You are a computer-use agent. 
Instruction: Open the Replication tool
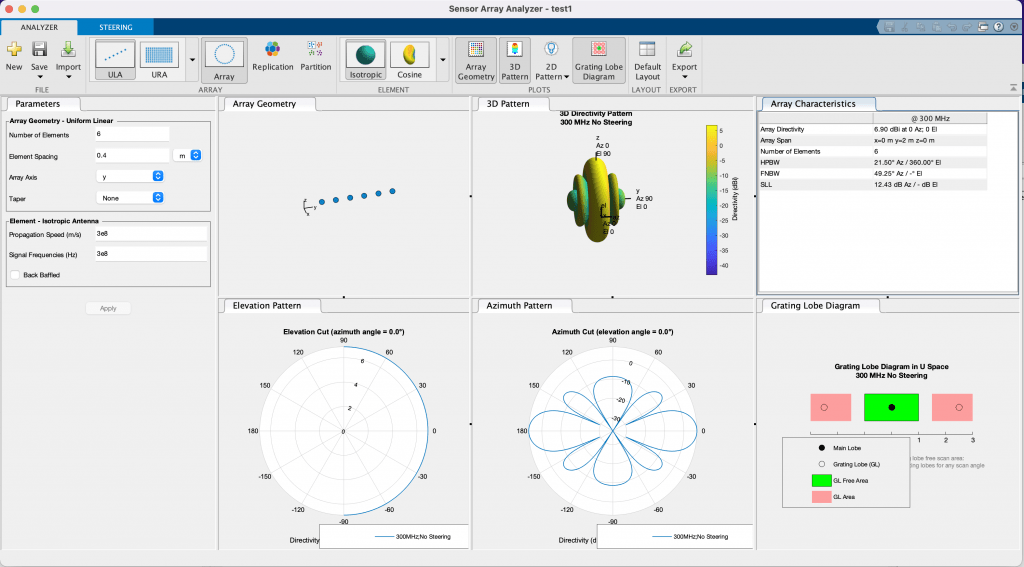pos(272,56)
